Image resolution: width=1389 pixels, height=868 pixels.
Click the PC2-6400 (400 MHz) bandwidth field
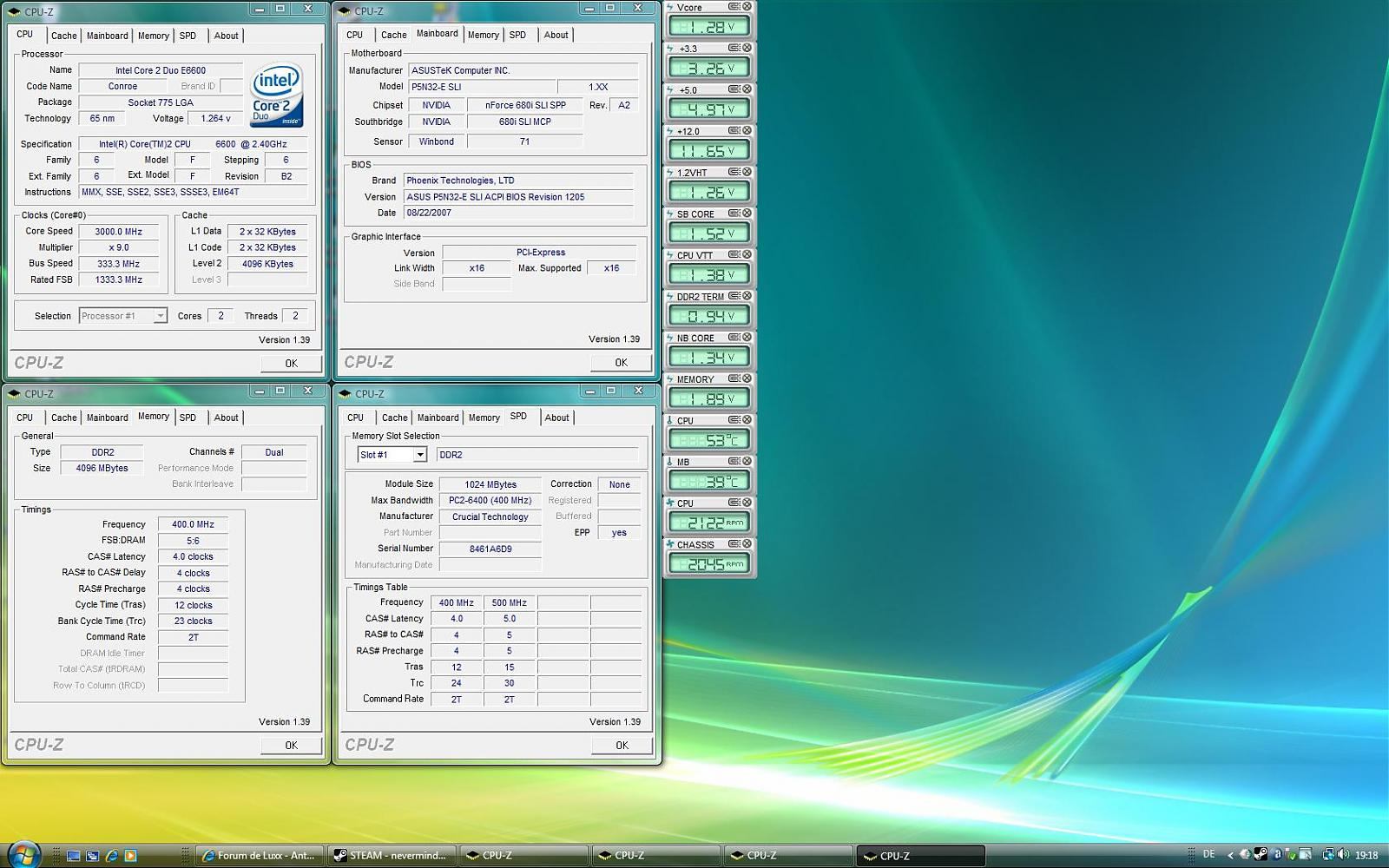click(x=490, y=500)
